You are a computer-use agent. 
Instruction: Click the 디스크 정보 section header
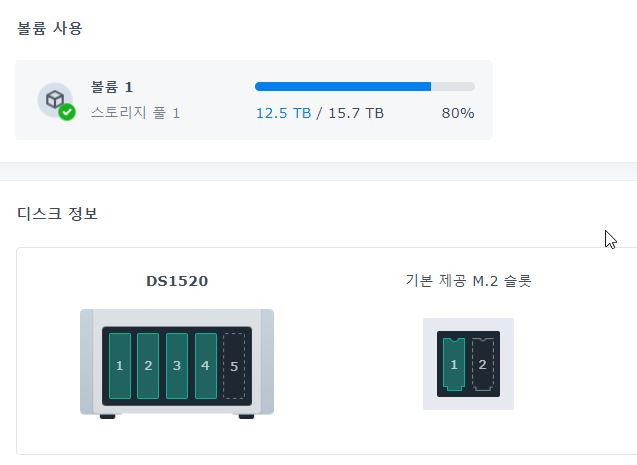pos(57,213)
